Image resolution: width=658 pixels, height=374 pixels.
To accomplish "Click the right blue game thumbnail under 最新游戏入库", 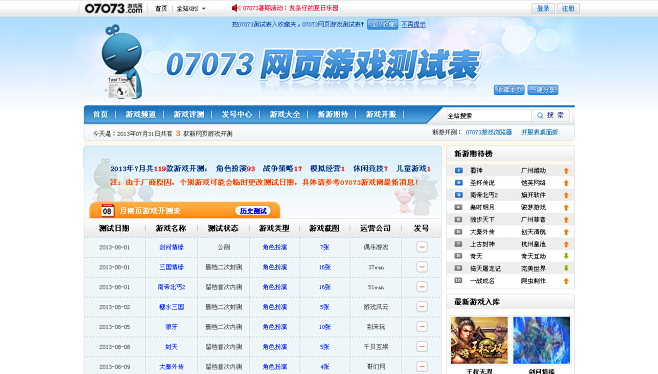I will pos(541,340).
